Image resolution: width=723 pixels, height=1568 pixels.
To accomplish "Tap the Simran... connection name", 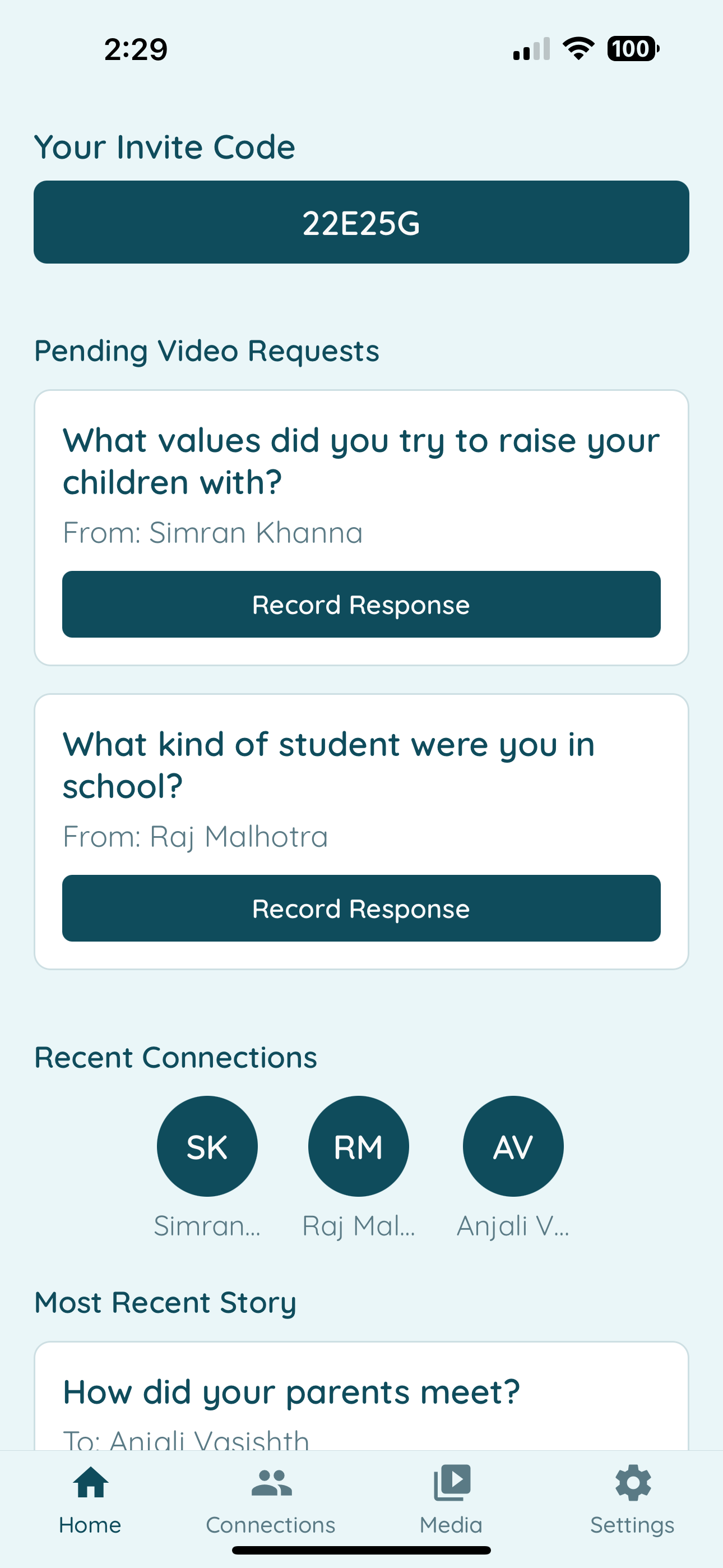I will pyautogui.click(x=207, y=1226).
